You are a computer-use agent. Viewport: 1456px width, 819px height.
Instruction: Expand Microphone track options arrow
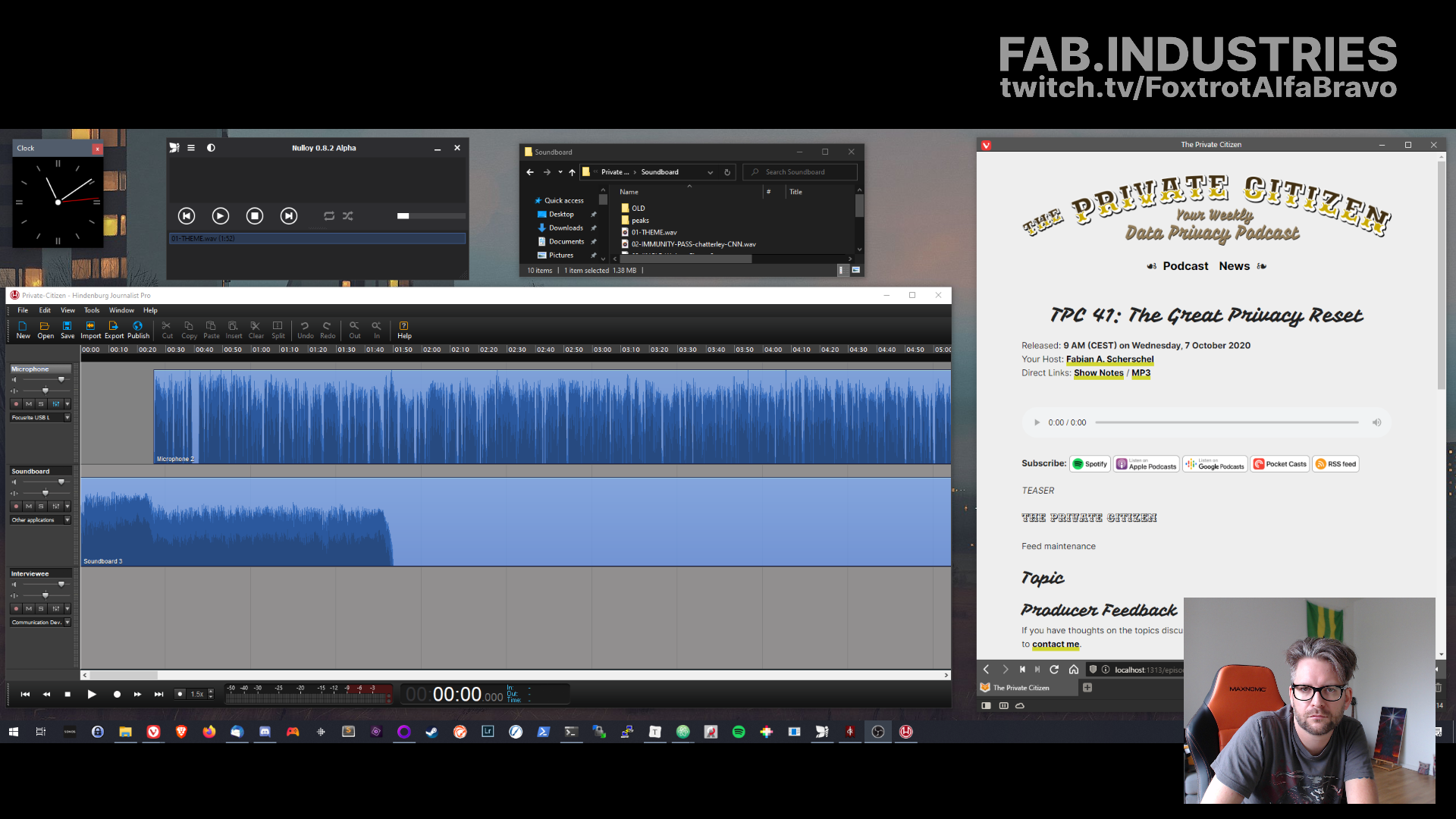pyautogui.click(x=67, y=404)
